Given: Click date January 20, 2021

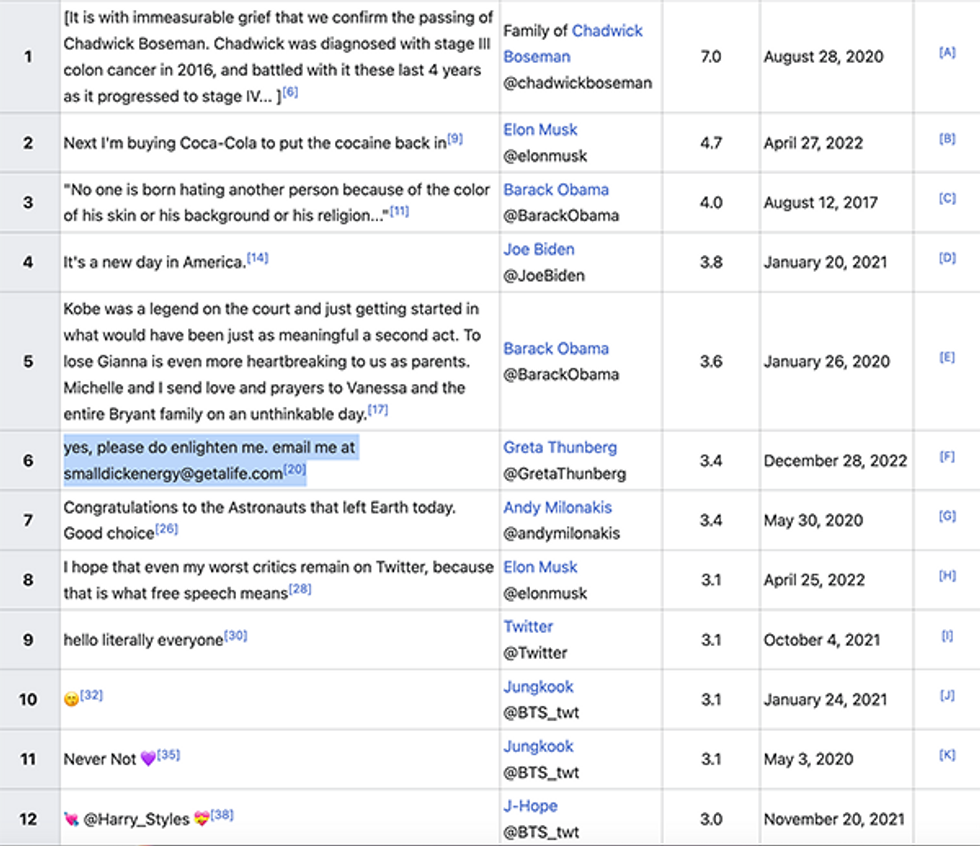Looking at the screenshot, I should [x=825, y=262].
